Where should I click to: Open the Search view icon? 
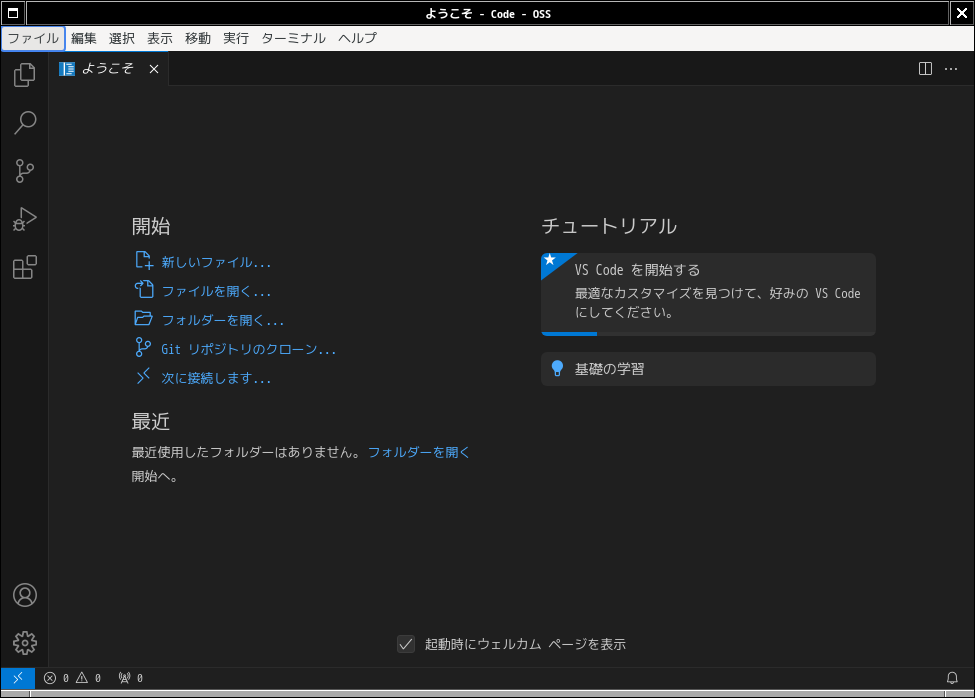[x=24, y=122]
